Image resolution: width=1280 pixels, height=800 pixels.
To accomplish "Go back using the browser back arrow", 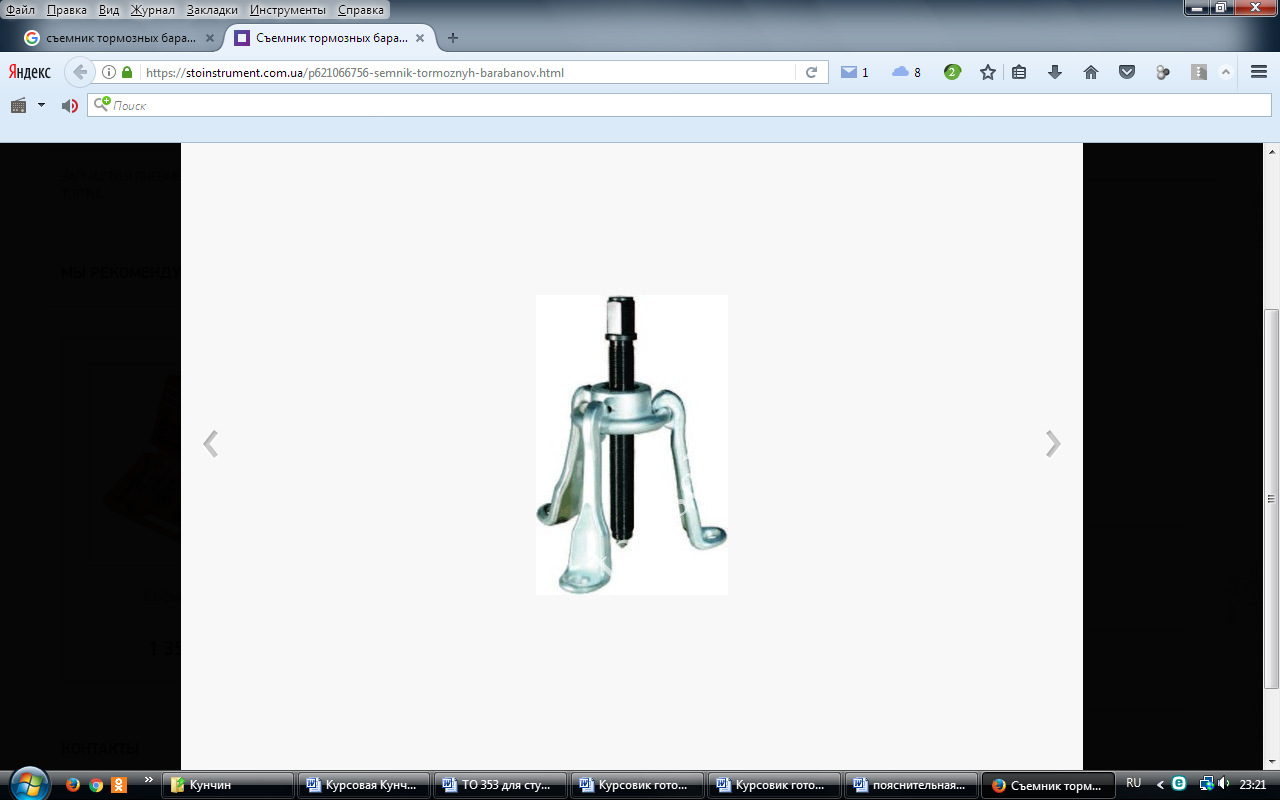I will pyautogui.click(x=80, y=72).
